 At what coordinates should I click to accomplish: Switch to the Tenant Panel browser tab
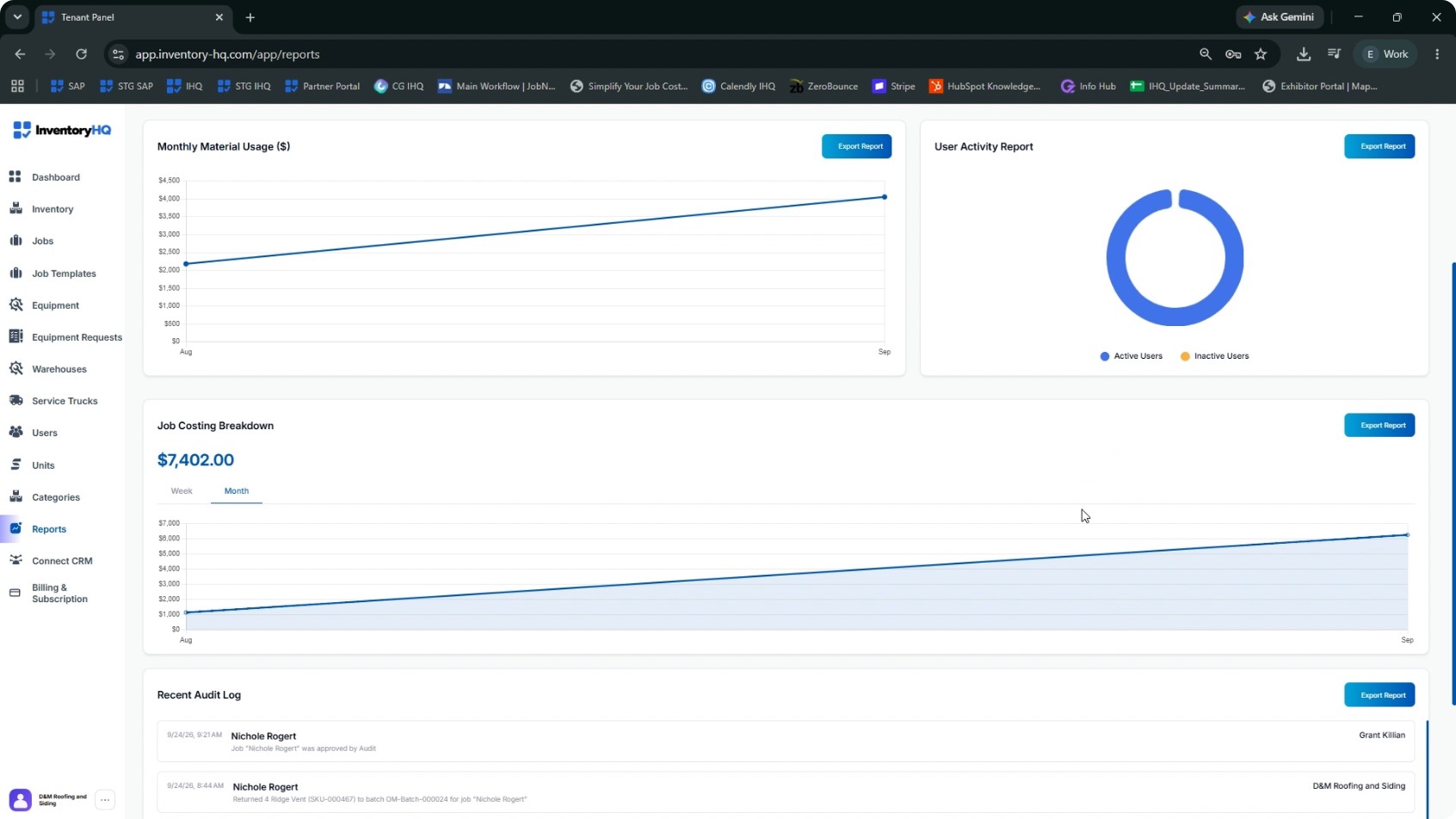pos(133,17)
